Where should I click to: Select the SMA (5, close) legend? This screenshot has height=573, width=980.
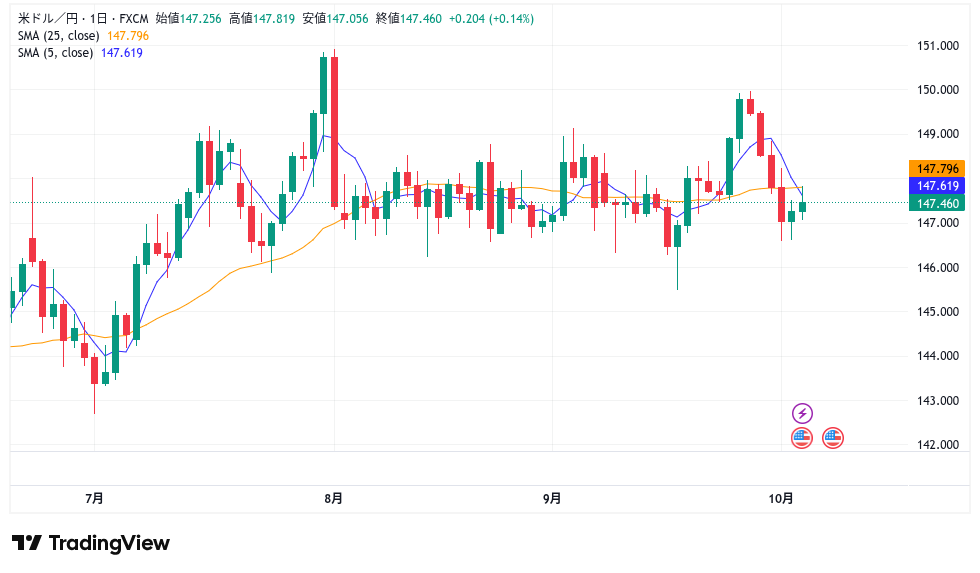click(x=56, y=53)
